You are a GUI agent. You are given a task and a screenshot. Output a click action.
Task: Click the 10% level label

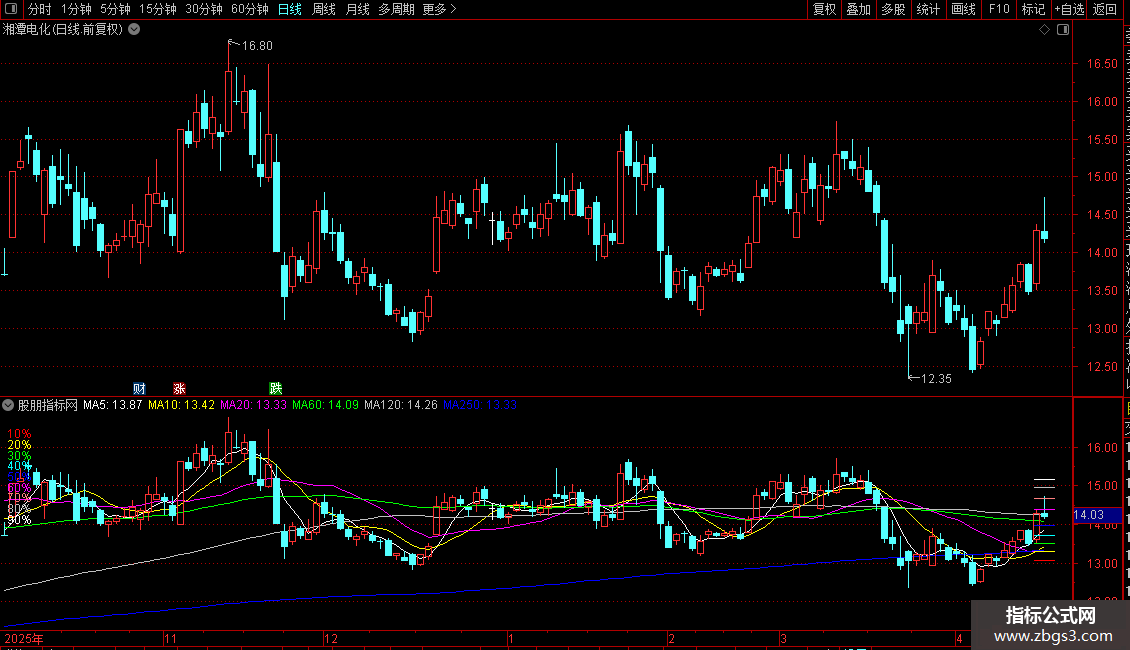[19, 434]
